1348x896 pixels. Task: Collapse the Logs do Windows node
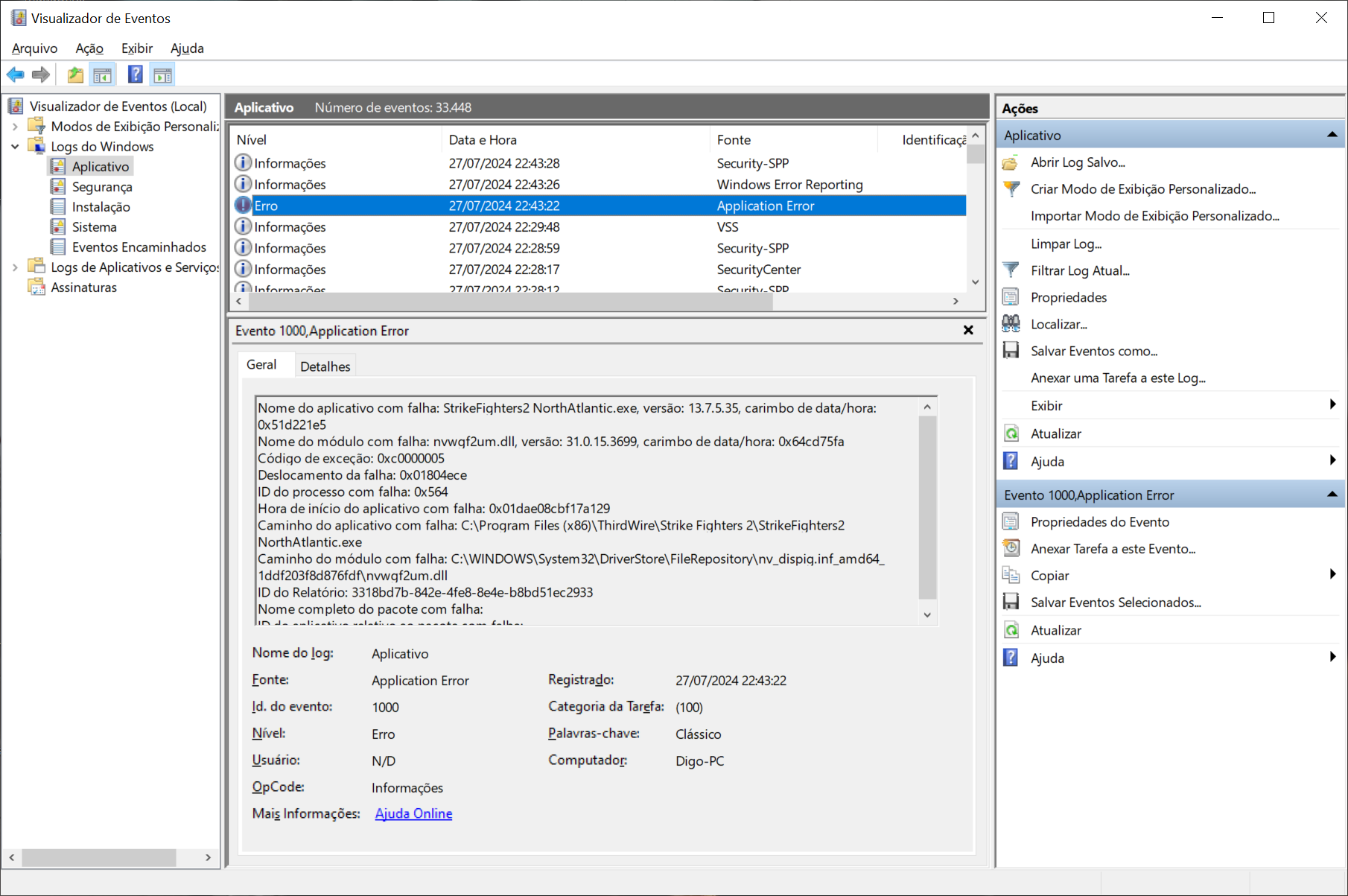tap(15, 147)
